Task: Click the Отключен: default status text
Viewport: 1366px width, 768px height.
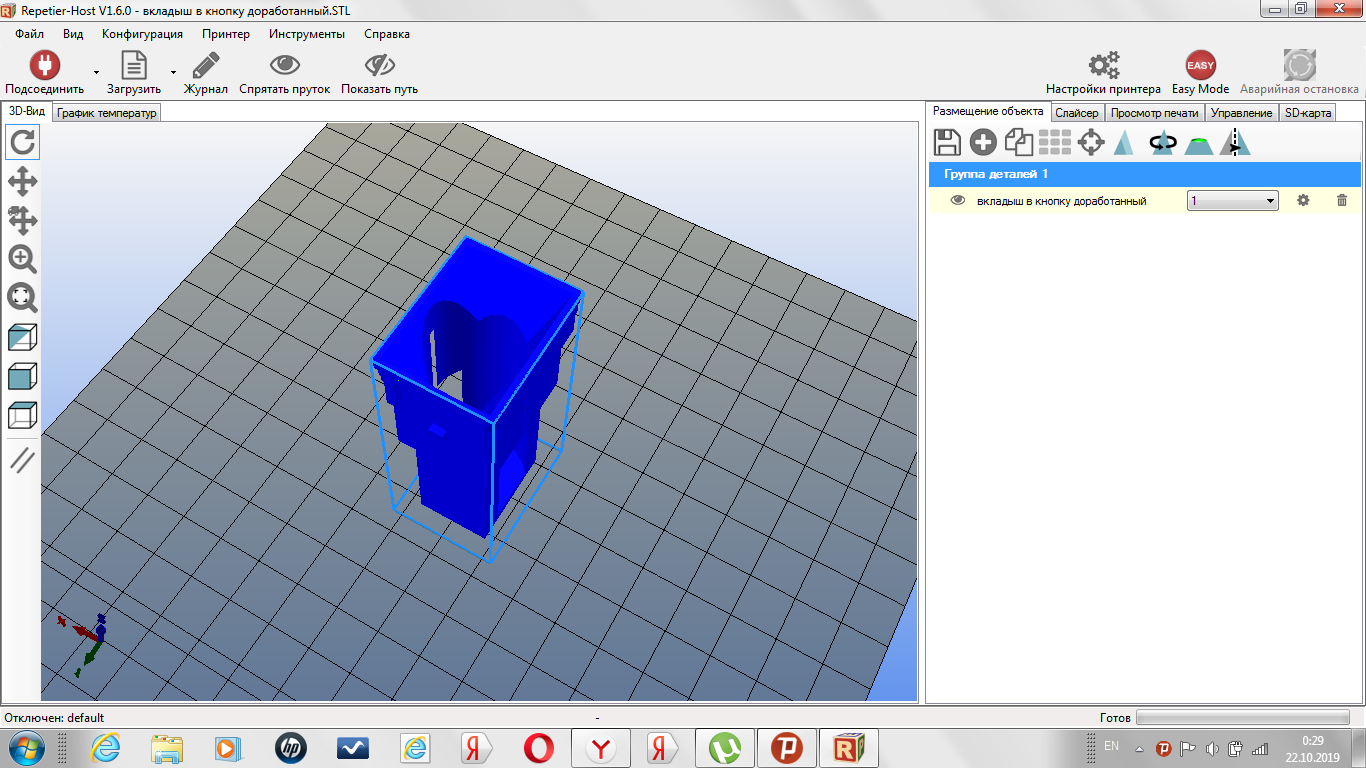Action: [54, 718]
